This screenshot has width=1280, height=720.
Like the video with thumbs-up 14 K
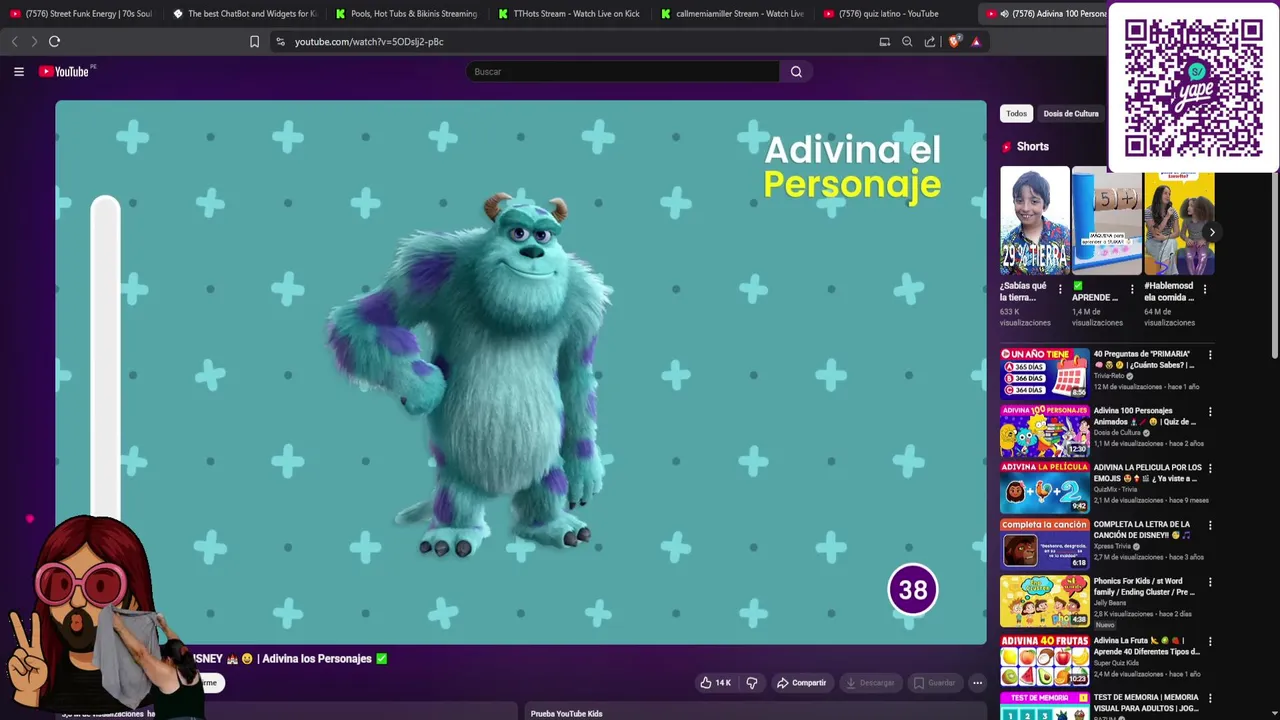[715, 683]
